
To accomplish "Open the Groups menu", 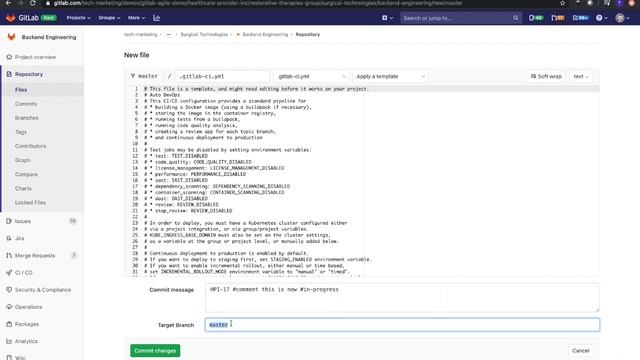I will pyautogui.click(x=109, y=18).
